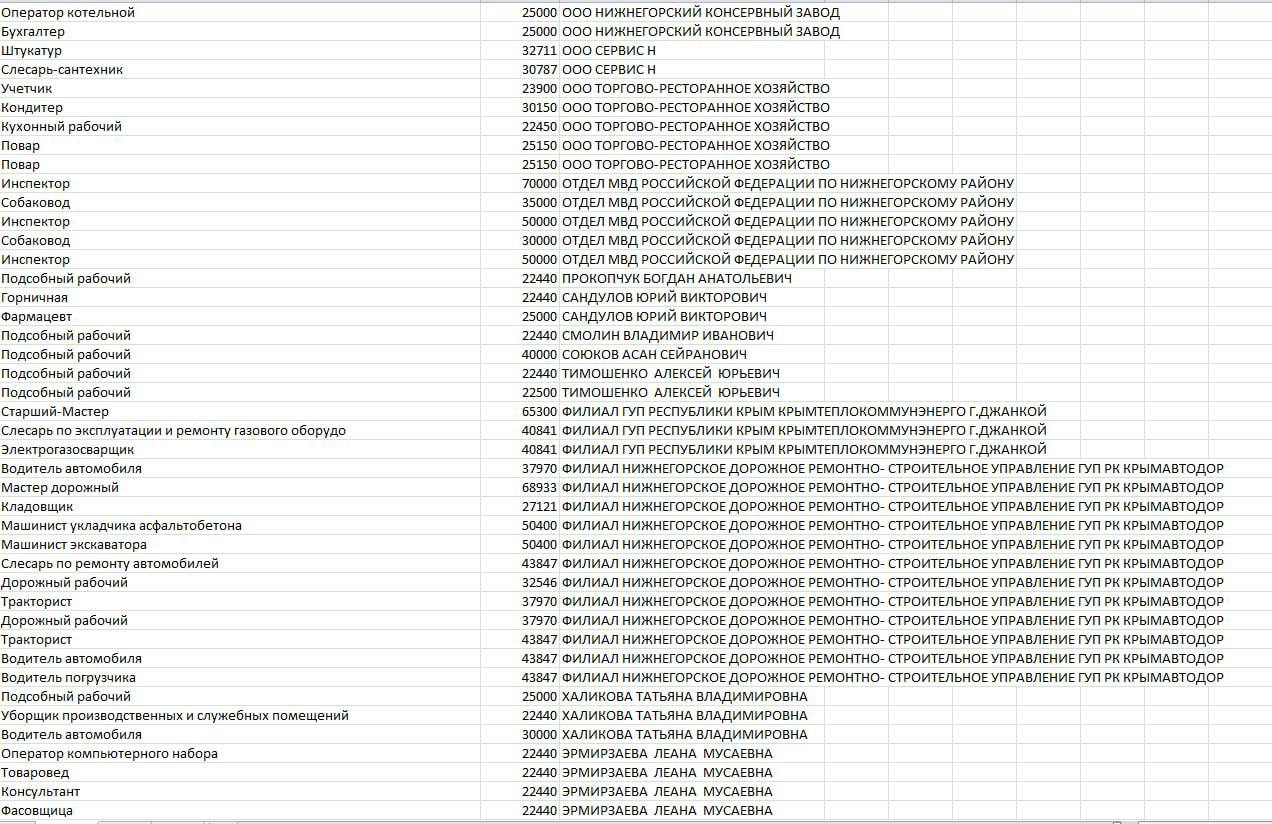Click the Слесарь-сантехник cell
The width and height of the screenshot is (1272, 824).
tap(62, 70)
